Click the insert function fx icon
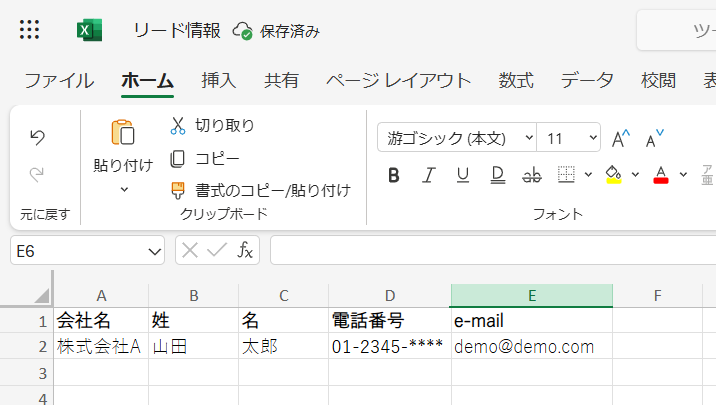The image size is (716, 405). [x=245, y=250]
